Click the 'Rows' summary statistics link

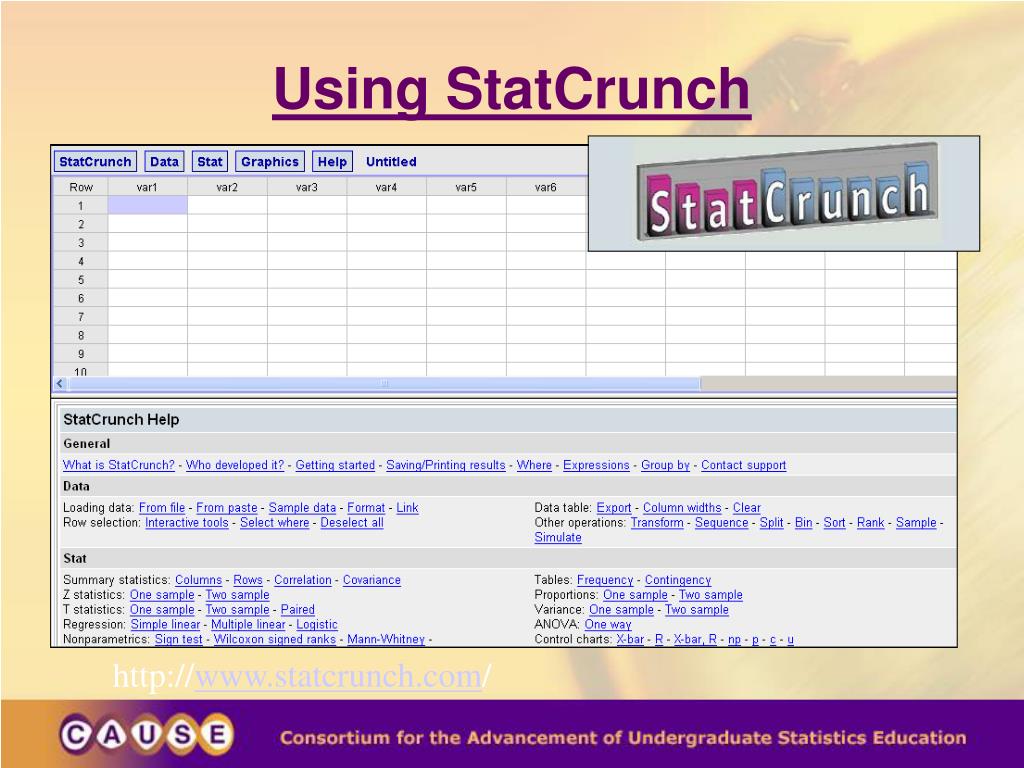(x=248, y=580)
